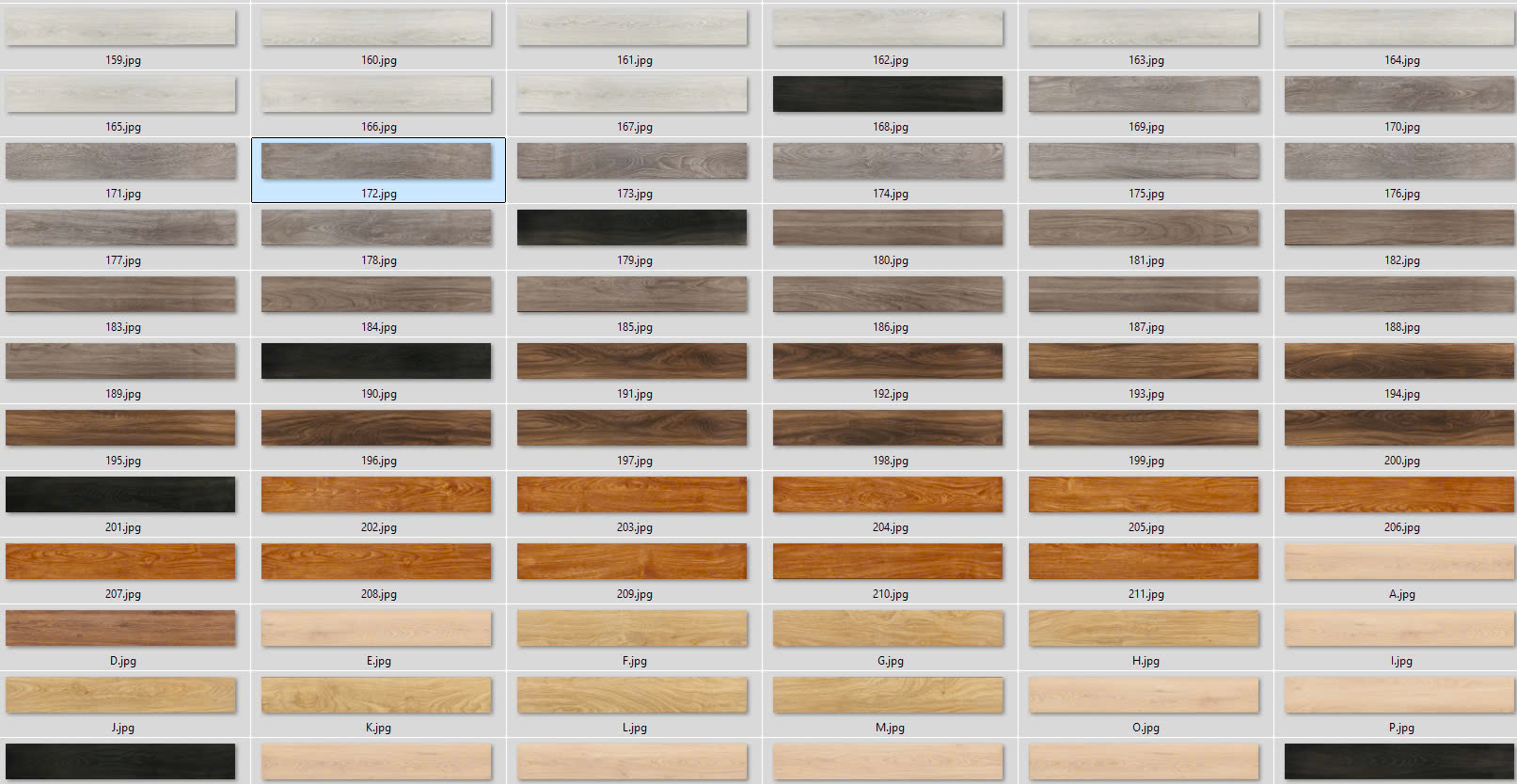
Task: Select the 196.jpg thumbnail
Action: (376, 428)
